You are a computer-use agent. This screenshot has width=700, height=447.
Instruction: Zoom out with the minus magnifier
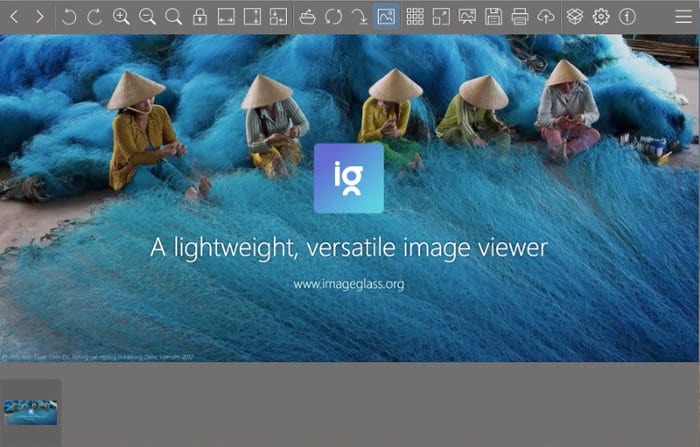pos(147,17)
